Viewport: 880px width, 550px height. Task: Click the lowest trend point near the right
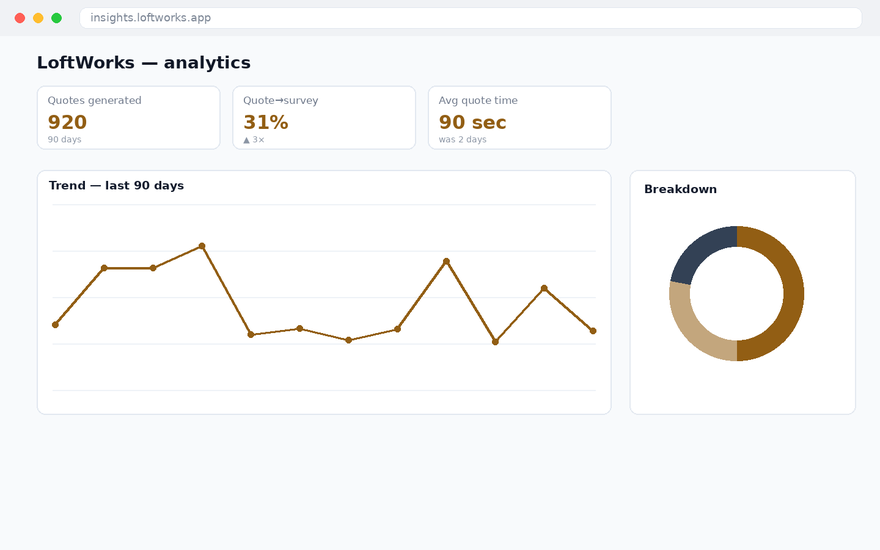tap(495, 342)
